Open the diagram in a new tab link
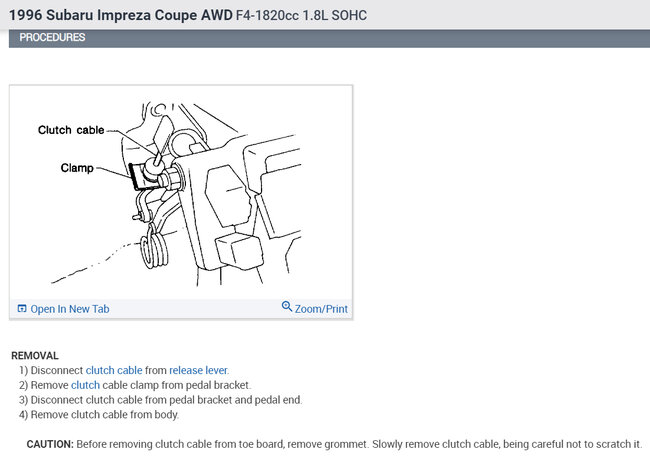The height and width of the screenshot is (472, 650). (70, 309)
